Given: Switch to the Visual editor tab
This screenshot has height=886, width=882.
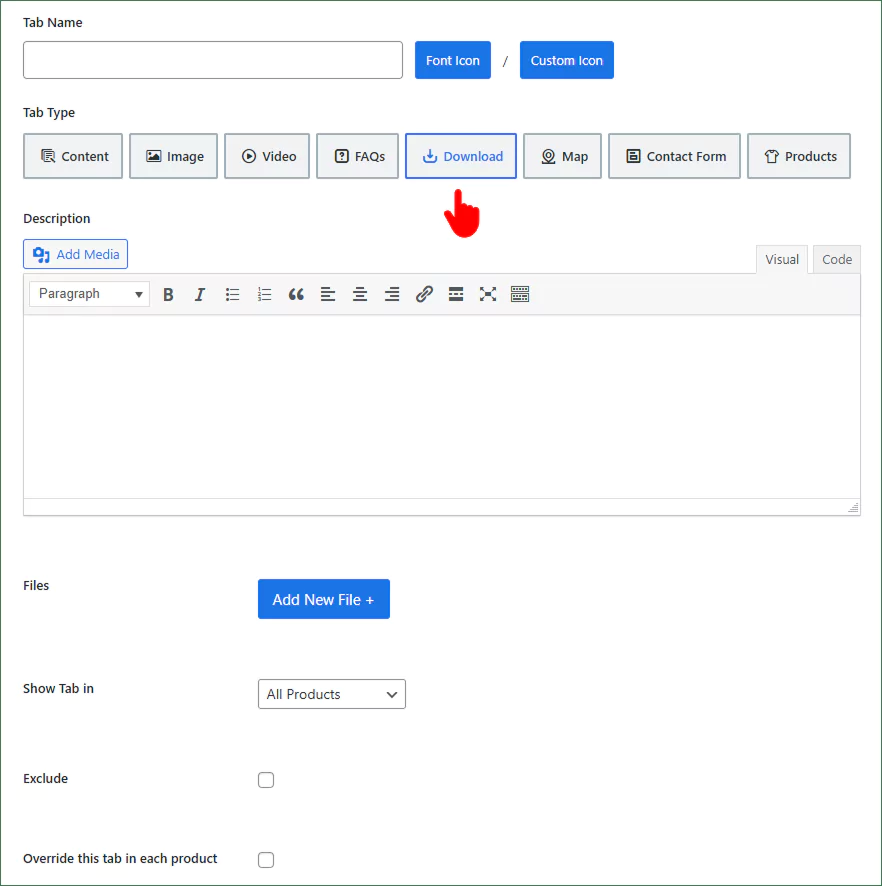Looking at the screenshot, I should point(782,259).
